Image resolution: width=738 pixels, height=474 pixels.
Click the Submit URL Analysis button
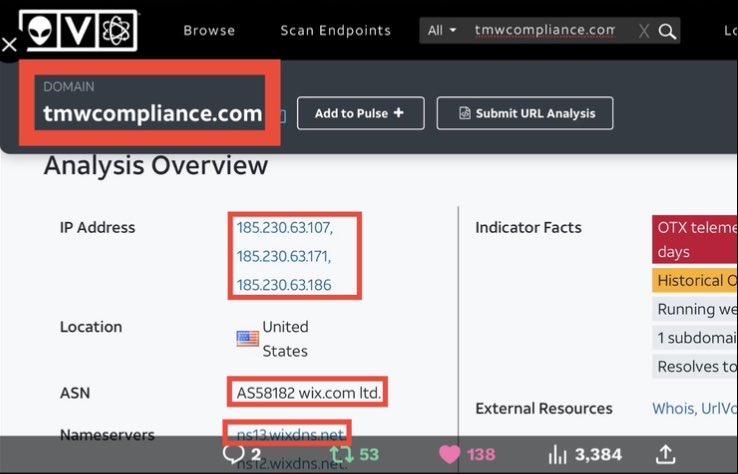[x=524, y=113]
